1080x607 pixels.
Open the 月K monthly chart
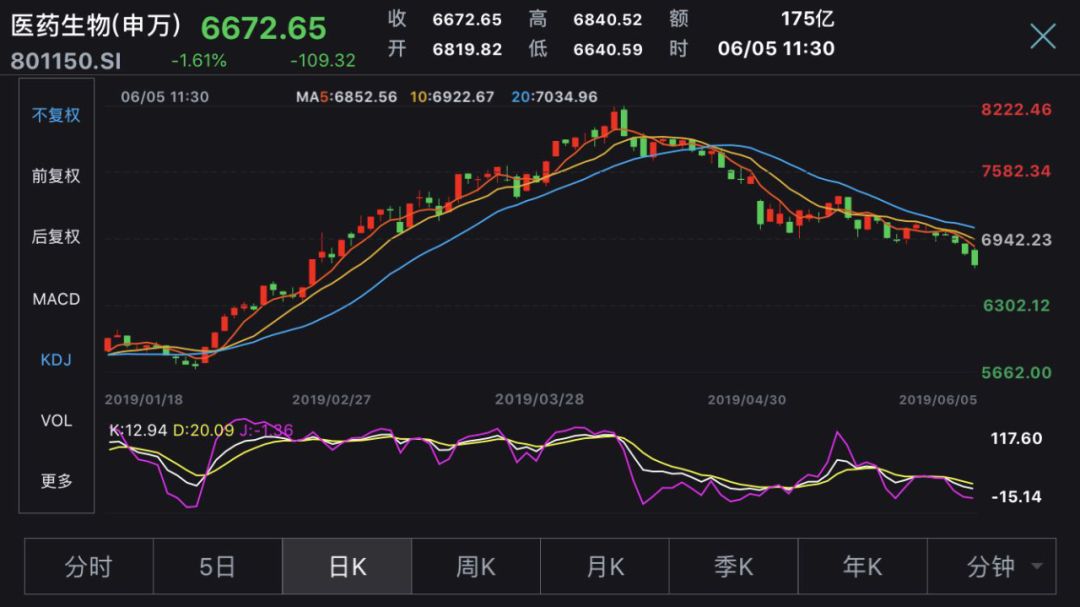click(605, 567)
